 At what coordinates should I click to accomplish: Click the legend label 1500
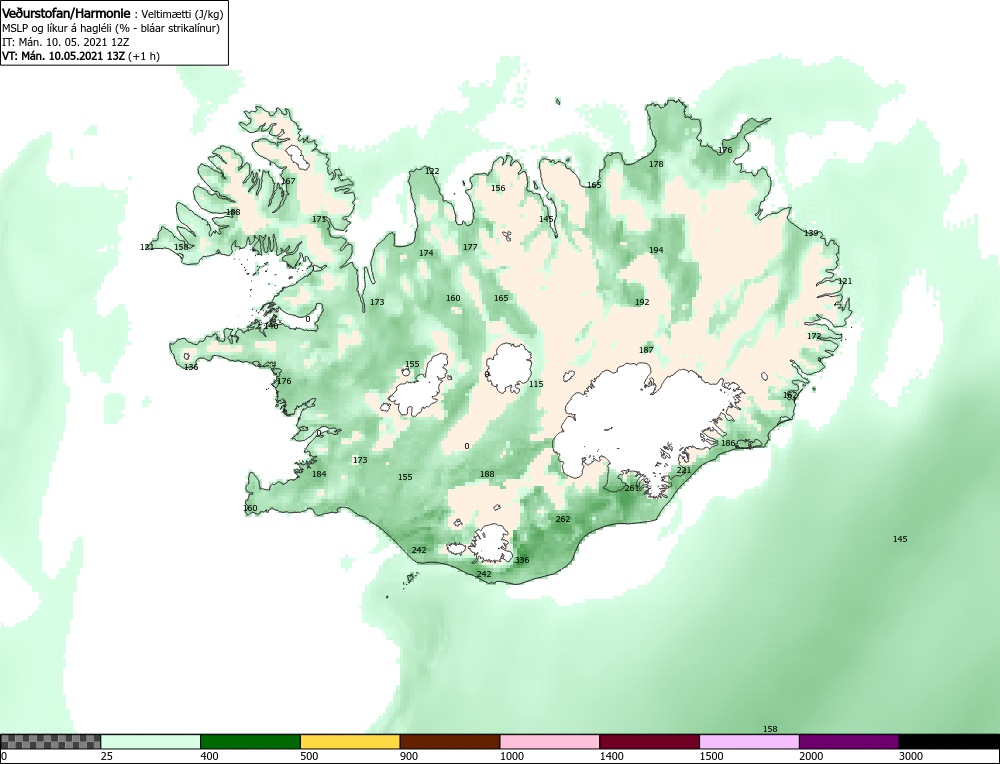[x=711, y=756]
